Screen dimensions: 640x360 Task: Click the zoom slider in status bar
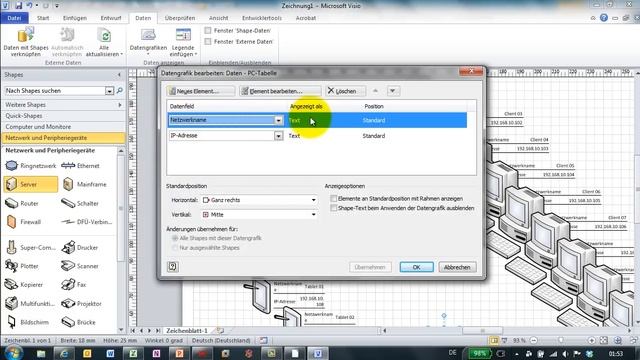[x=562, y=340]
